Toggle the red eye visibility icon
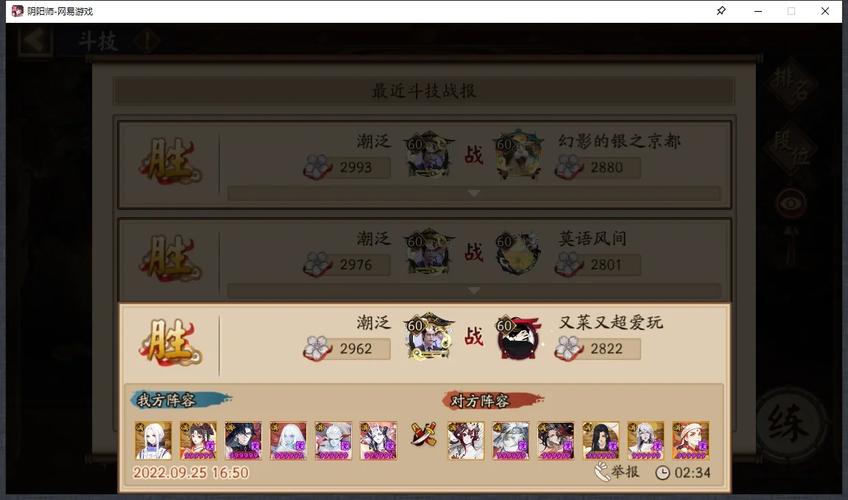This screenshot has height=500, width=848. 791,204
